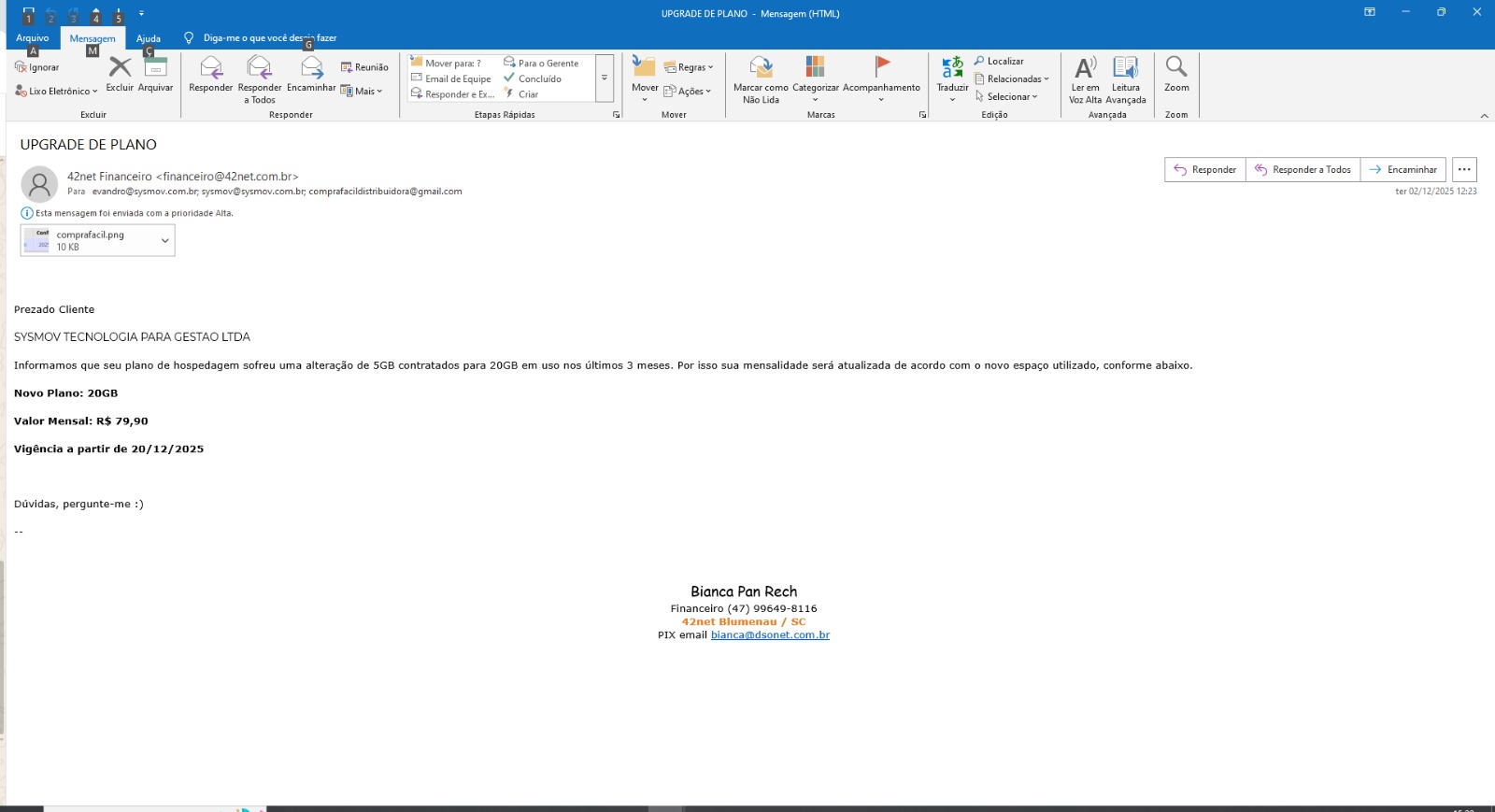Screen dimensions: 1495x812
Task: Toggle Marcar como Não Lida
Action: click(761, 67)
